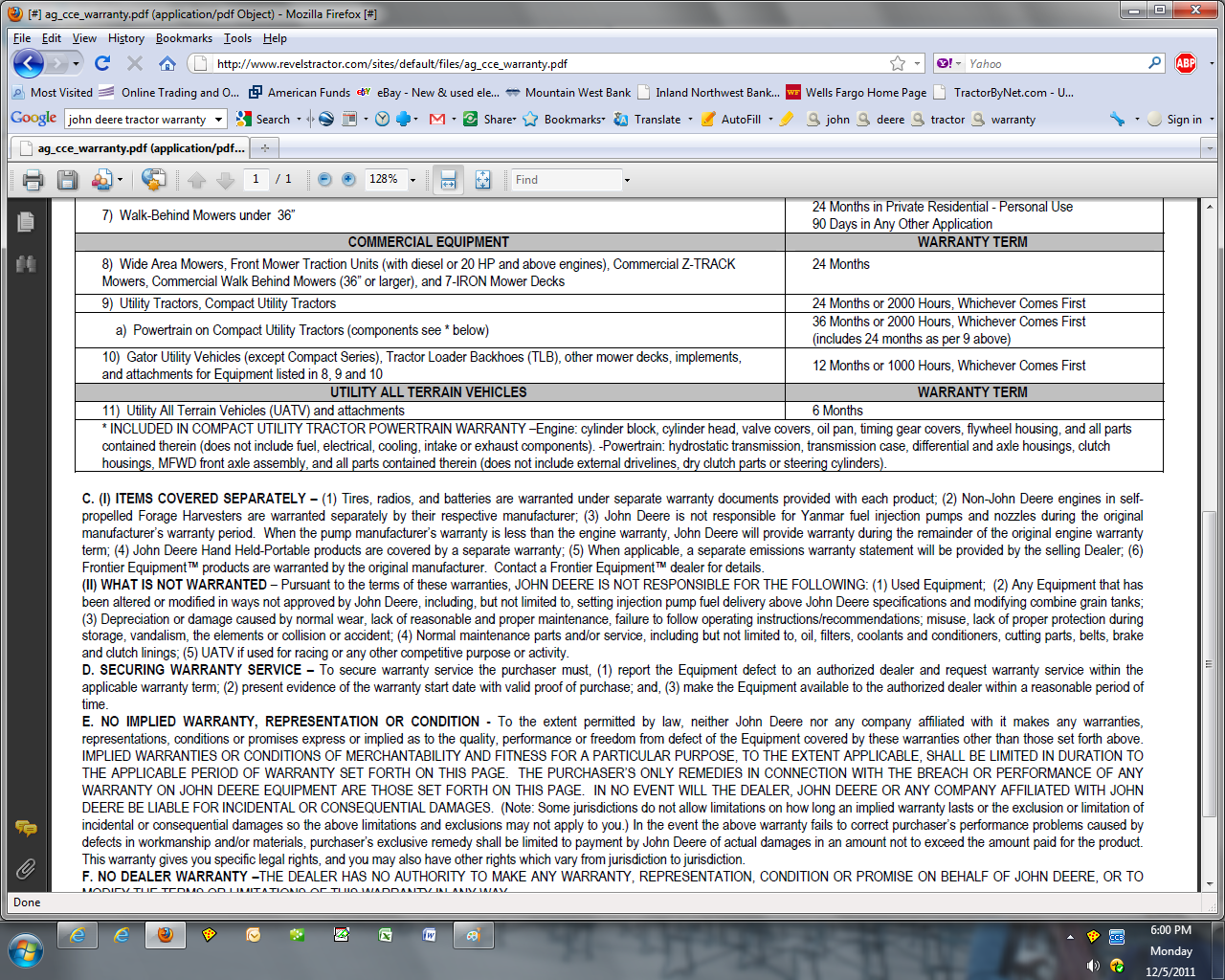This screenshot has height=980, width=1225.
Task: Open the Wells Fargo Home Page bookmark
Action: [x=865, y=93]
